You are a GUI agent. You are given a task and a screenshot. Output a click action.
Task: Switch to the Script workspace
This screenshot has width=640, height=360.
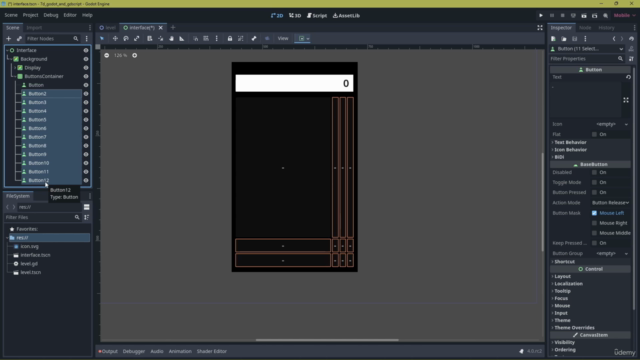[x=317, y=16]
